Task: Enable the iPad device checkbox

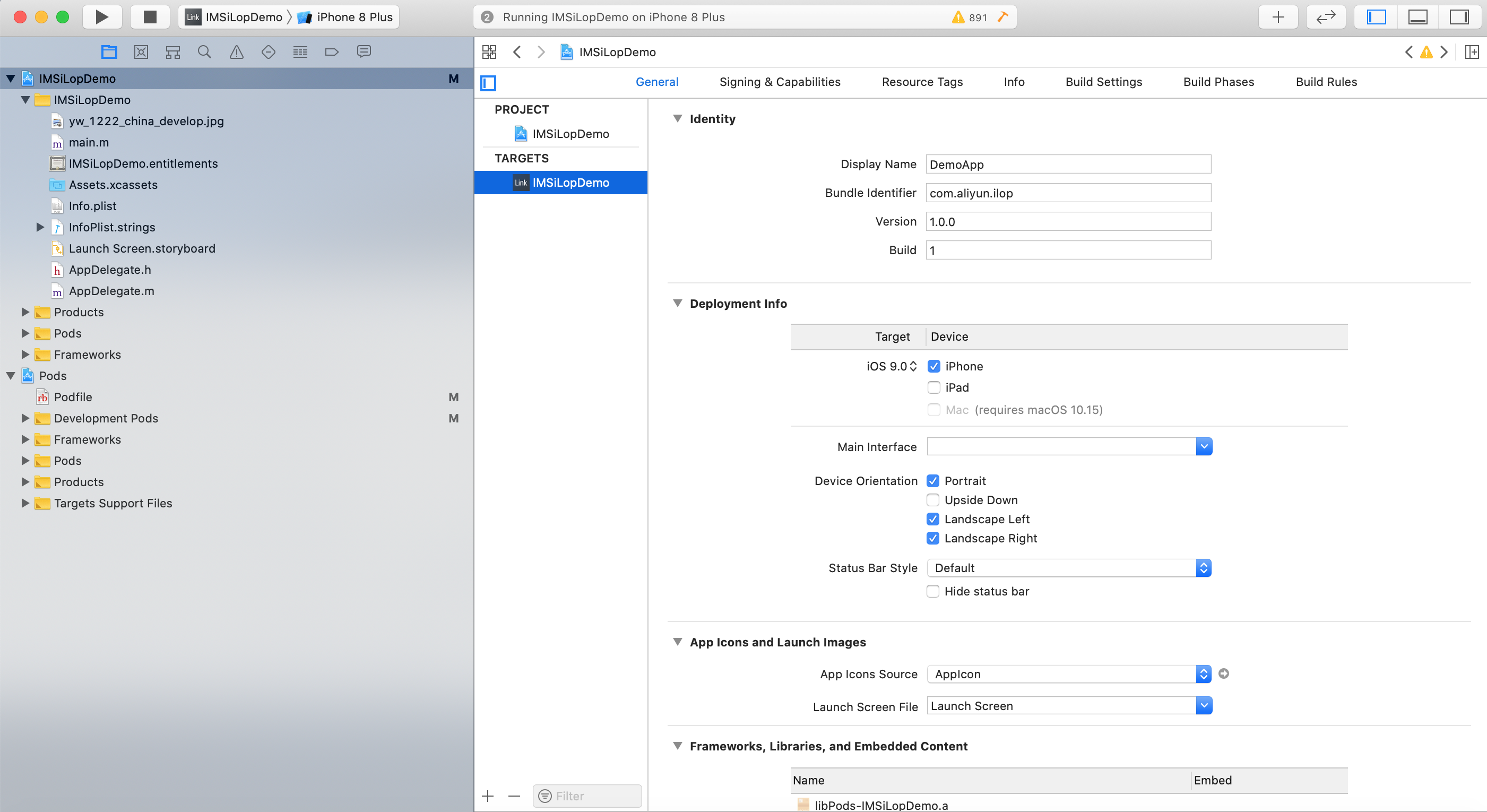Action: [934, 387]
